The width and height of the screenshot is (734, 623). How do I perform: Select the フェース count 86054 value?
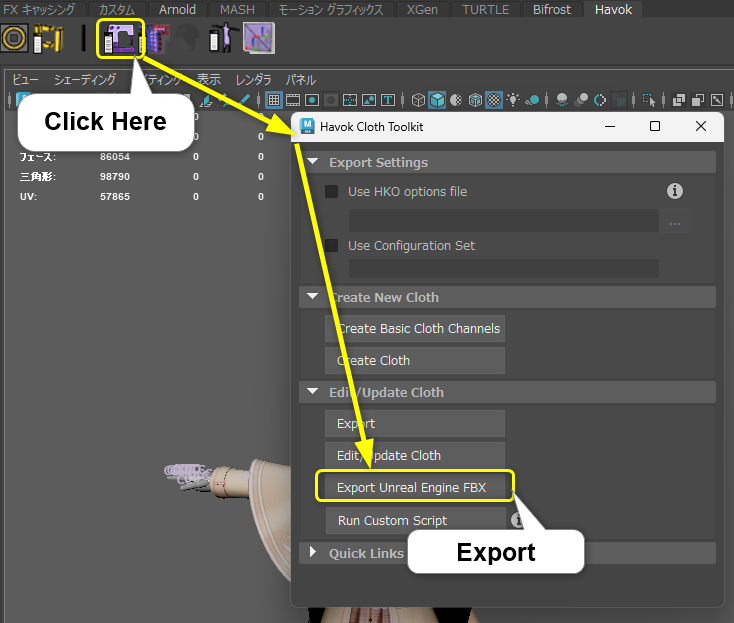pyautogui.click(x=115, y=157)
